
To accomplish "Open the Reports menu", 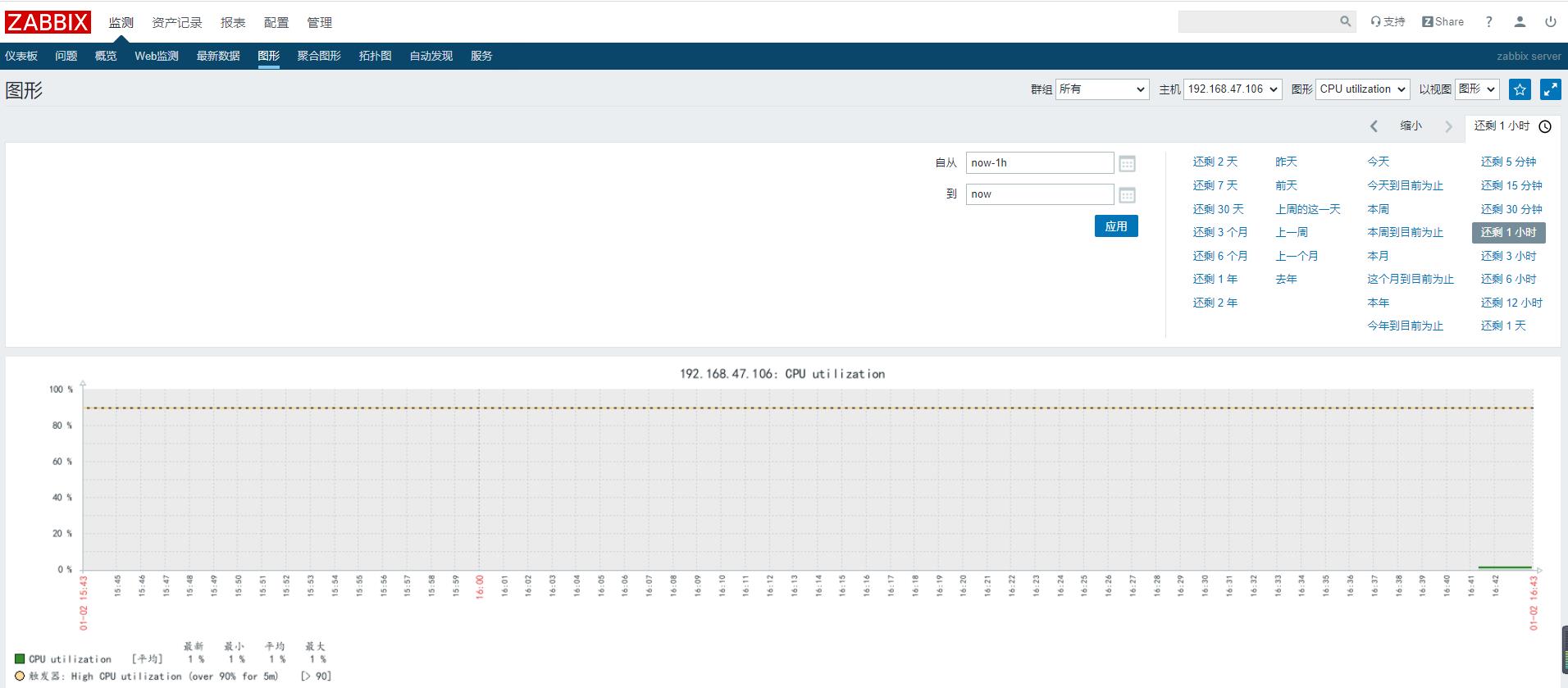I will tap(233, 22).
